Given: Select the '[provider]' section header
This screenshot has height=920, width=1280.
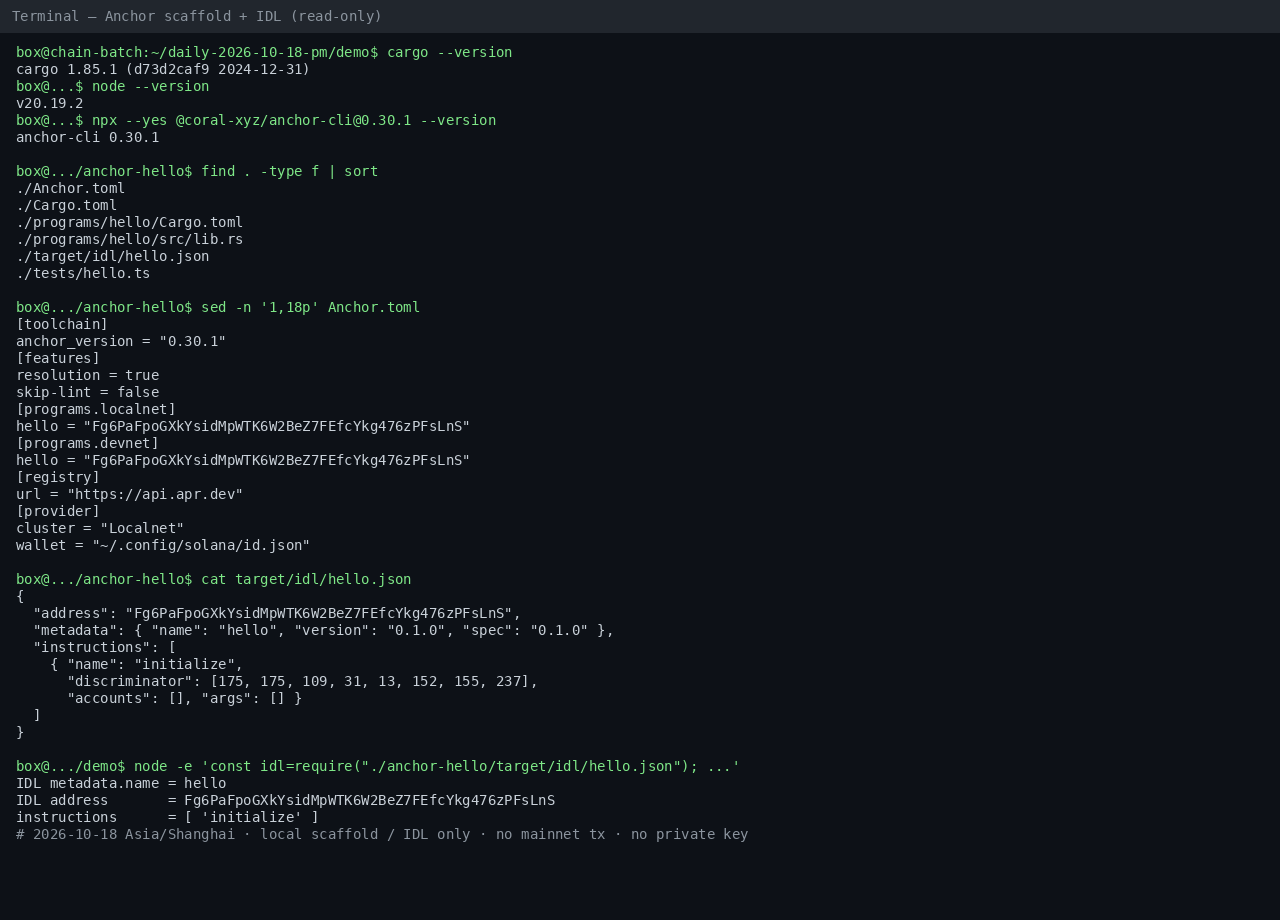Looking at the screenshot, I should [x=58, y=511].
